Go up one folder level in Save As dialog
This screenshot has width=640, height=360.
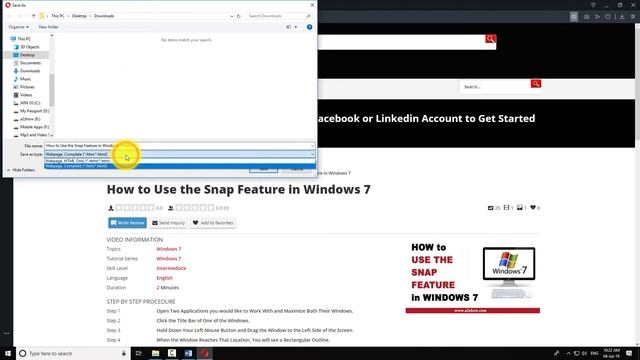(x=33, y=16)
